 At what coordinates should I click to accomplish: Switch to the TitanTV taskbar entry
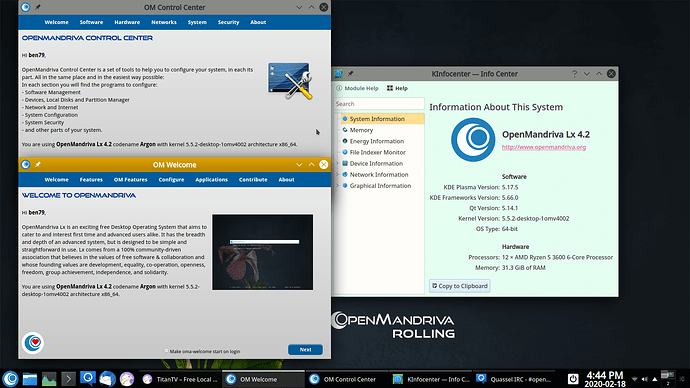[180, 379]
